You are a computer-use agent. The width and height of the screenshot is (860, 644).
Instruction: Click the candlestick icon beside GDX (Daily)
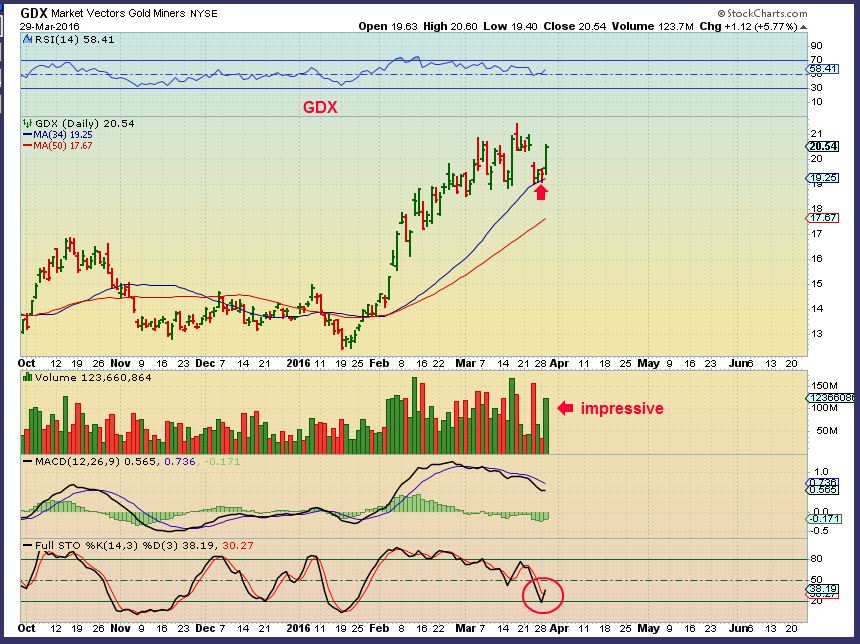tap(27, 123)
